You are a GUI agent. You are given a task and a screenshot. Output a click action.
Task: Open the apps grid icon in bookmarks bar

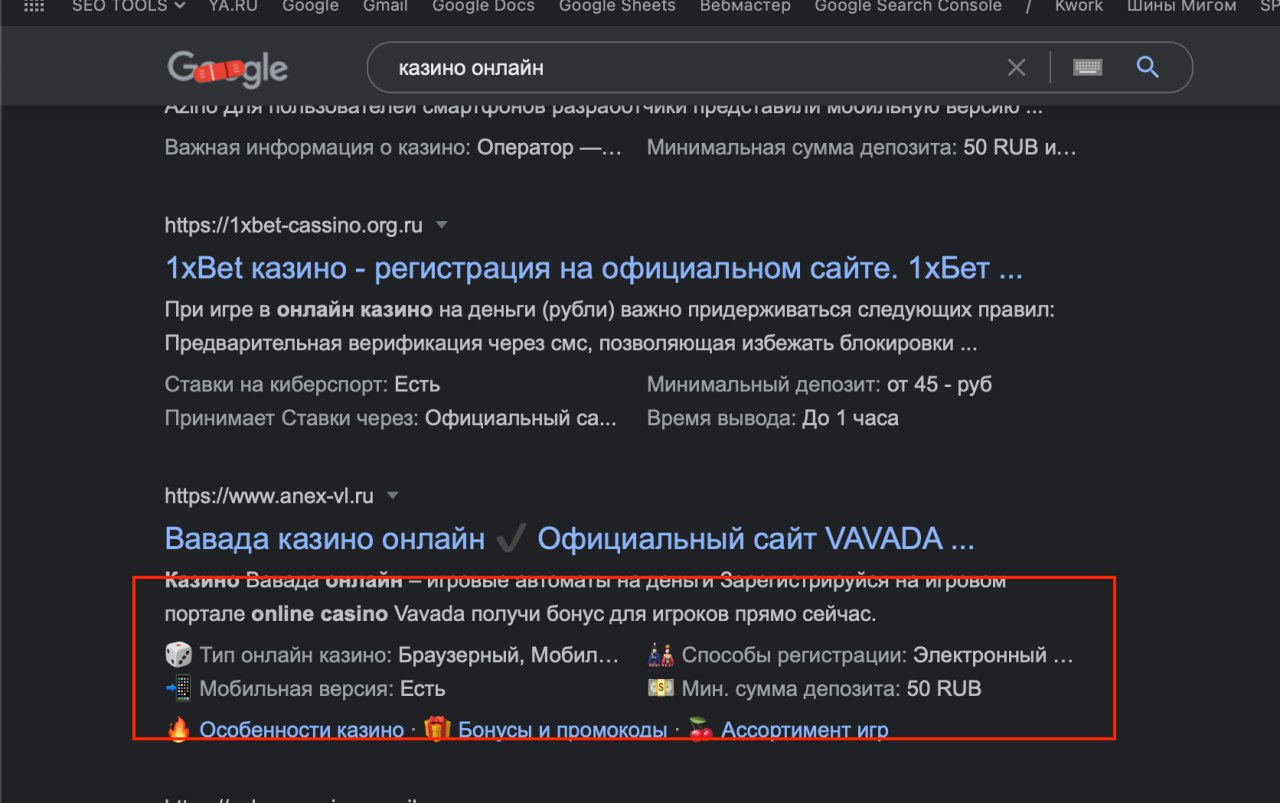coord(34,5)
